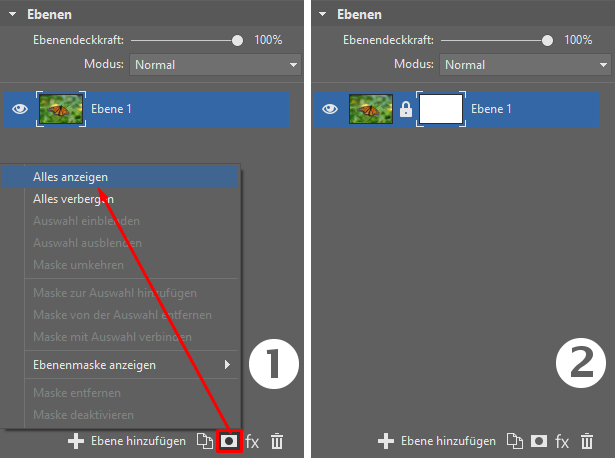This screenshot has width=615, height=458.
Task: Select Ebene 1 layer name in right panel
Action: [x=491, y=109]
